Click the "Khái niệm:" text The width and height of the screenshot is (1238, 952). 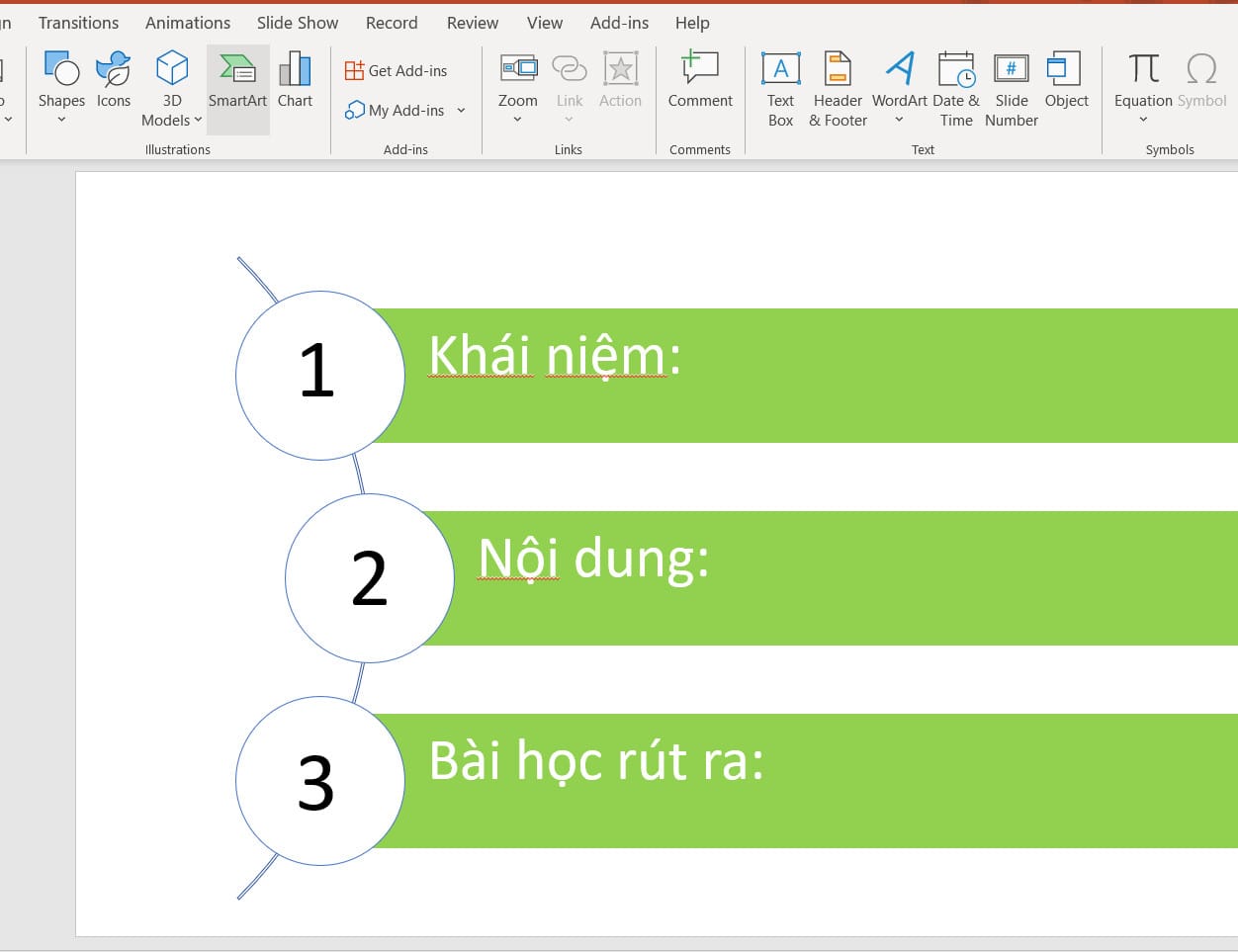point(555,356)
